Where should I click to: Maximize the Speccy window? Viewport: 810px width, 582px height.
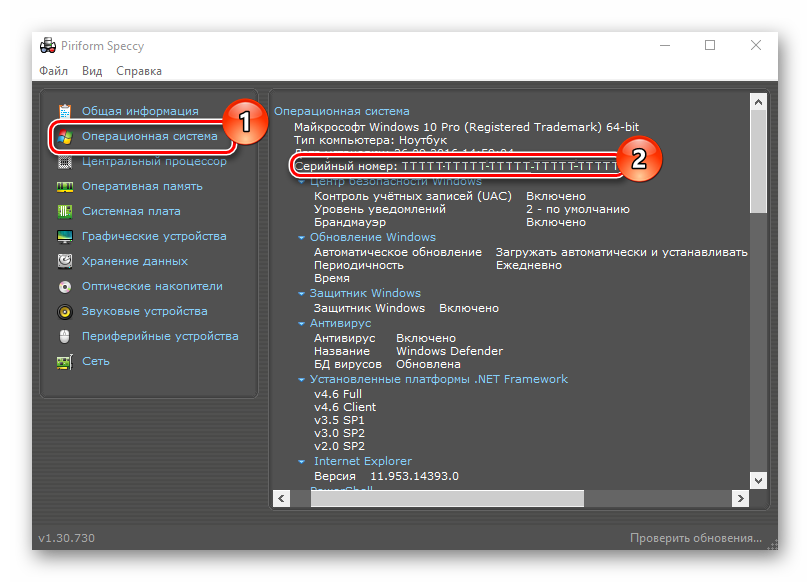(710, 45)
